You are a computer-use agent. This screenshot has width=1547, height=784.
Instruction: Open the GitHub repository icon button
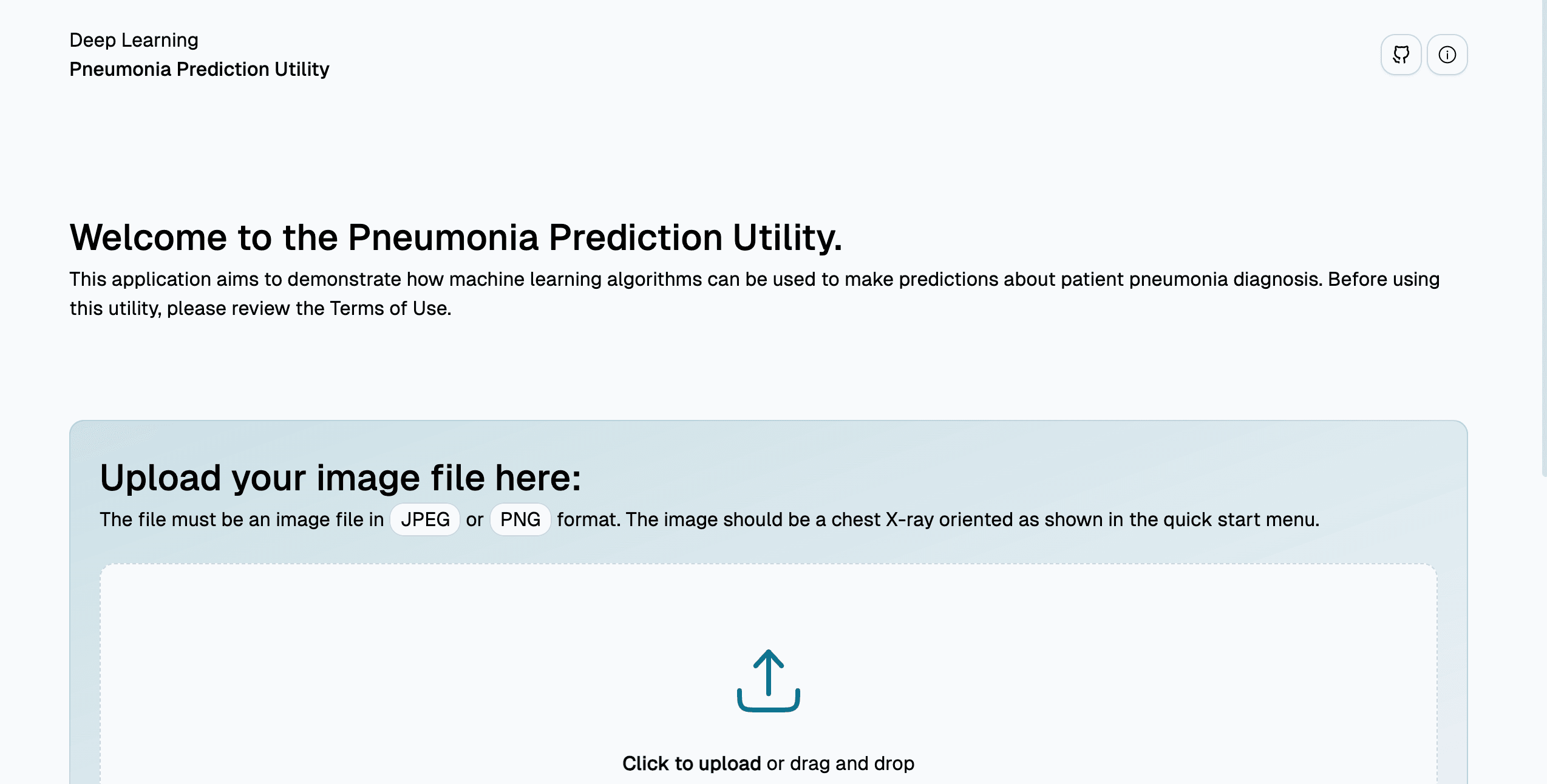(x=1401, y=55)
